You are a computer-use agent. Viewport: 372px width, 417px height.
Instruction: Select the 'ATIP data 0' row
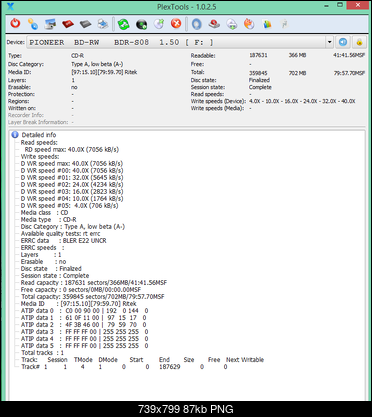coord(84,311)
